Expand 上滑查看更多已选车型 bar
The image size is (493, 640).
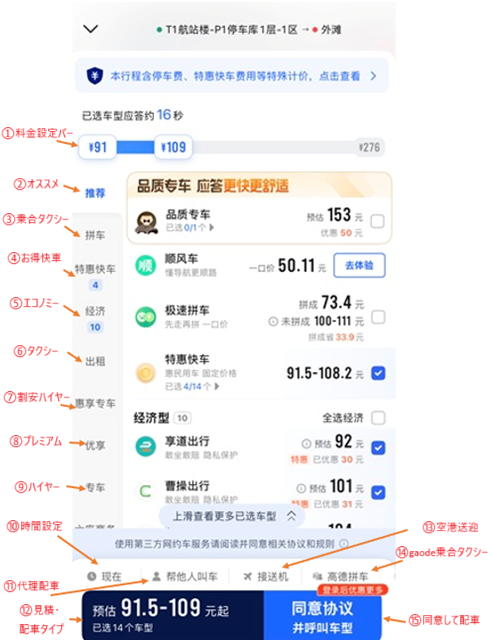pos(232,516)
